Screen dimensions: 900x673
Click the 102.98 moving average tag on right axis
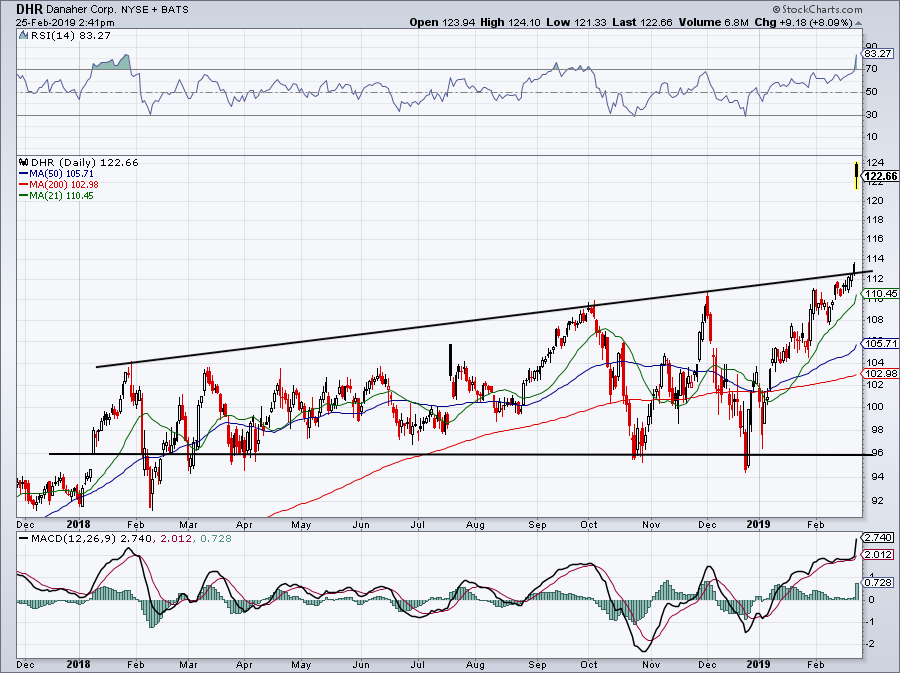tap(881, 374)
